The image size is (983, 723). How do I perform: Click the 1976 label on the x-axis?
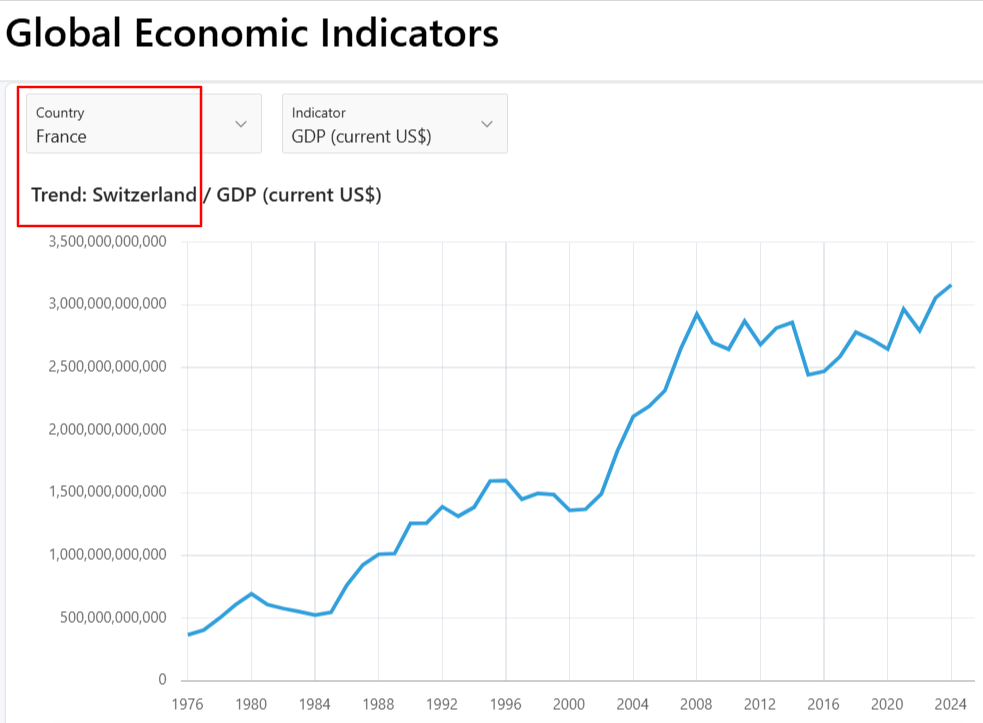(188, 705)
